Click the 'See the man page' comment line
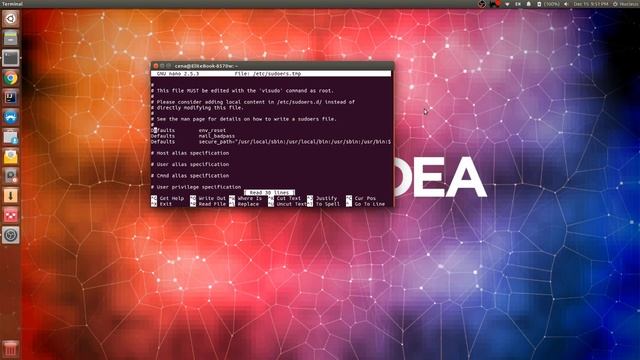640x360 pixels. (x=244, y=119)
